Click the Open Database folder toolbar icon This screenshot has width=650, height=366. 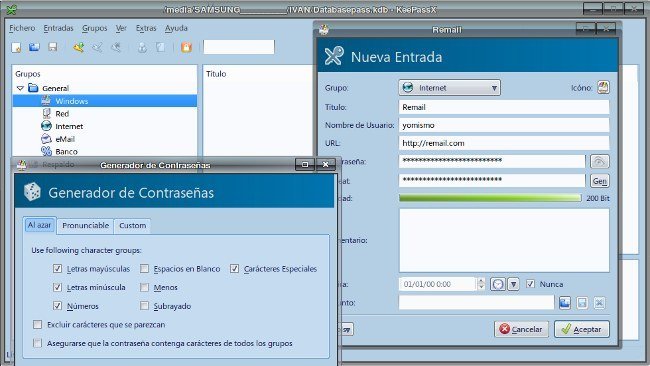(x=34, y=47)
